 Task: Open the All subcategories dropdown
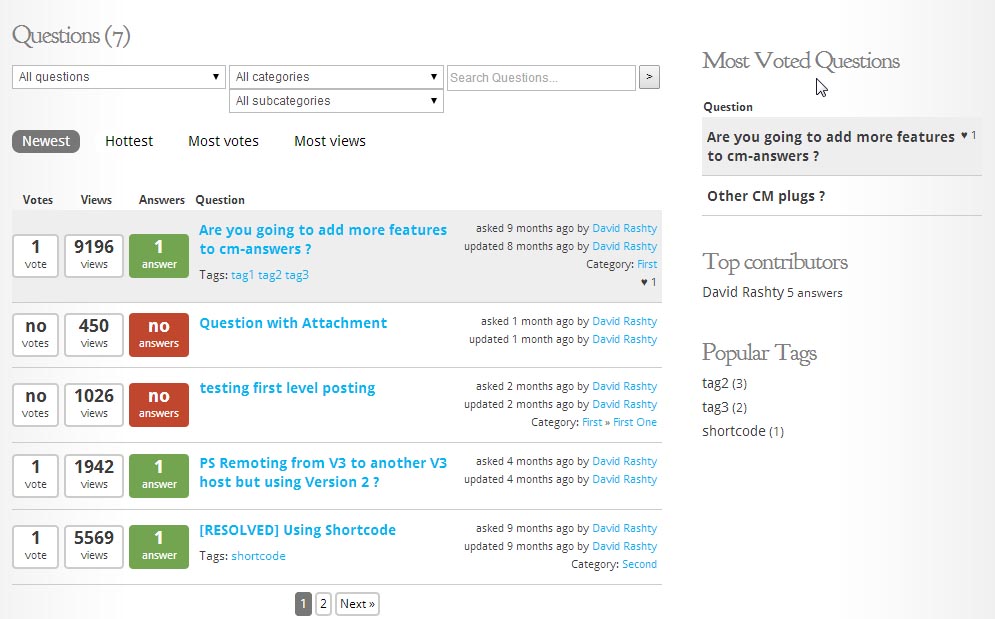click(x=336, y=101)
